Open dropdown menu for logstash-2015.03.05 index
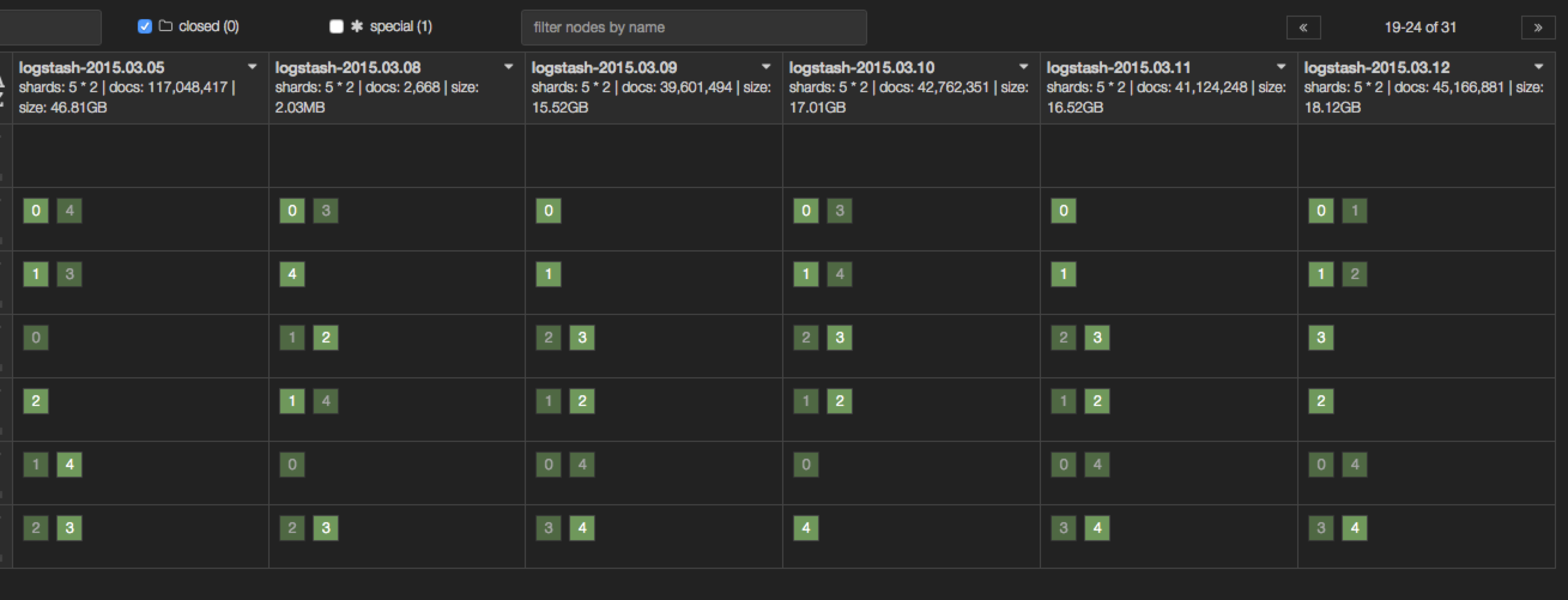The height and width of the screenshot is (600, 1568). click(252, 67)
